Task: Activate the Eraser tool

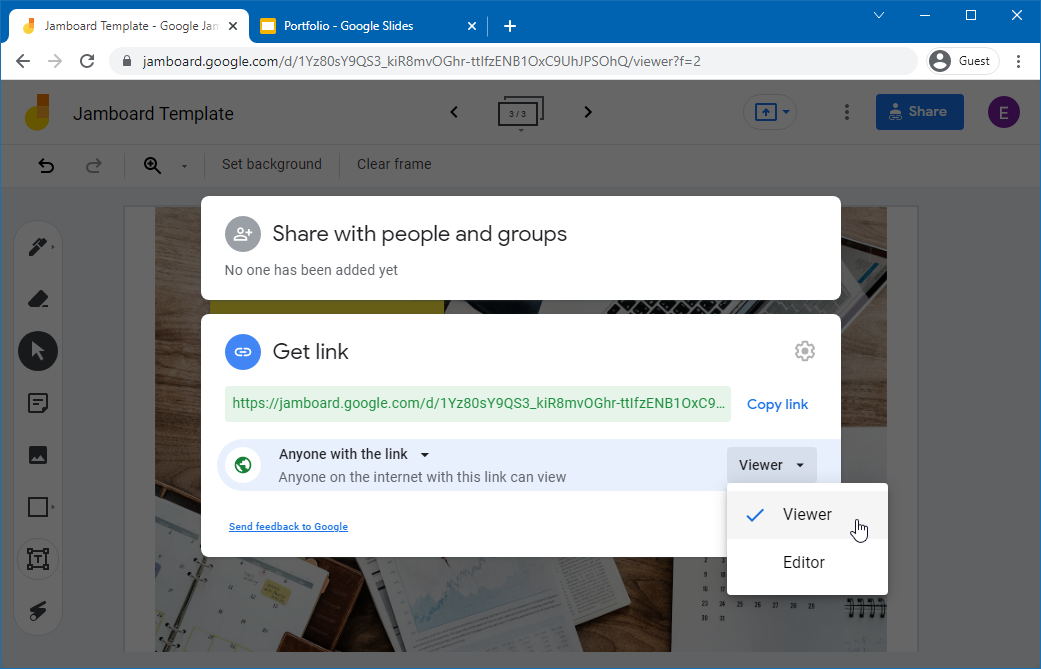Action: [38, 298]
